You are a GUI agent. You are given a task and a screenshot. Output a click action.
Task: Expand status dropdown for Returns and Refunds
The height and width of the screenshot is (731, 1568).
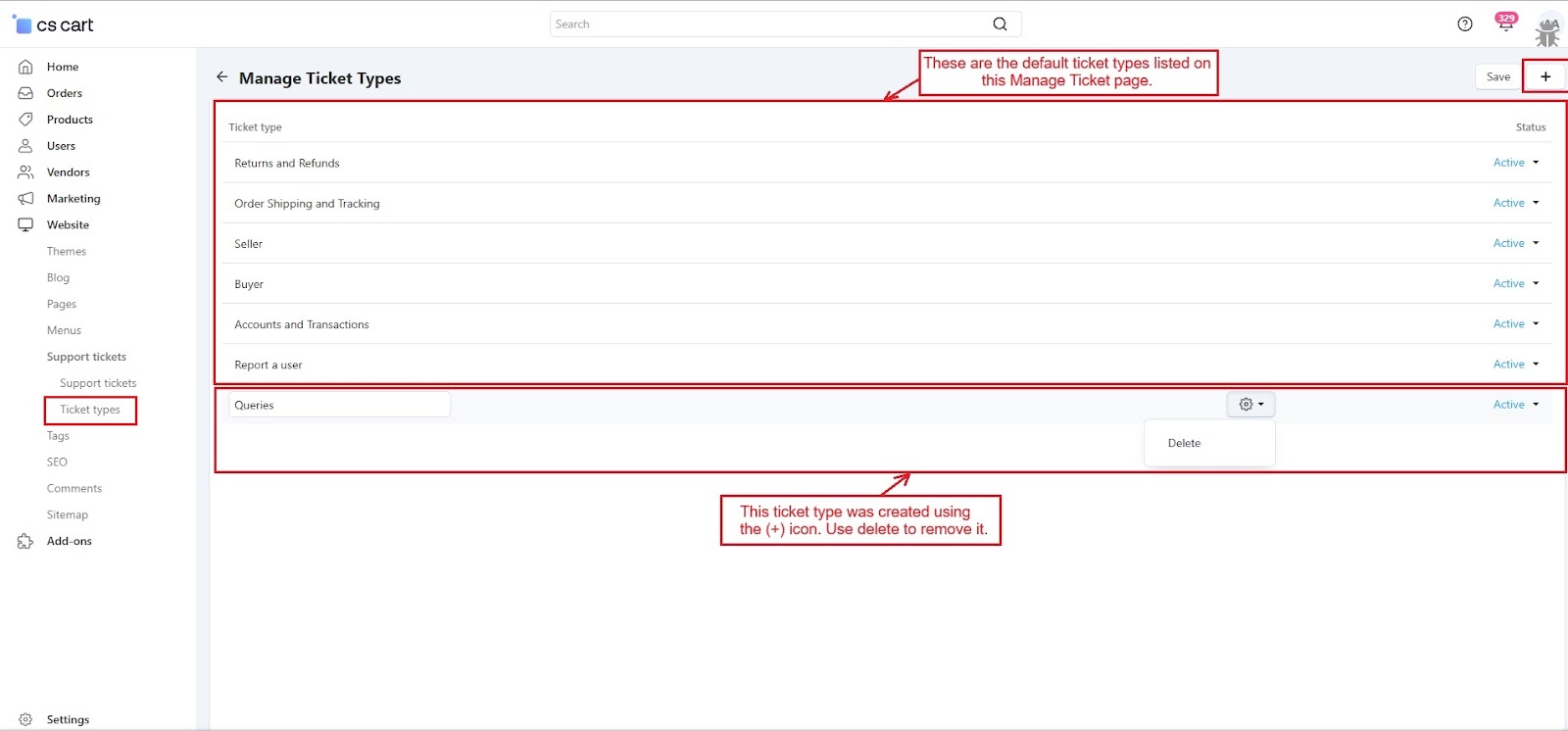tap(1515, 163)
